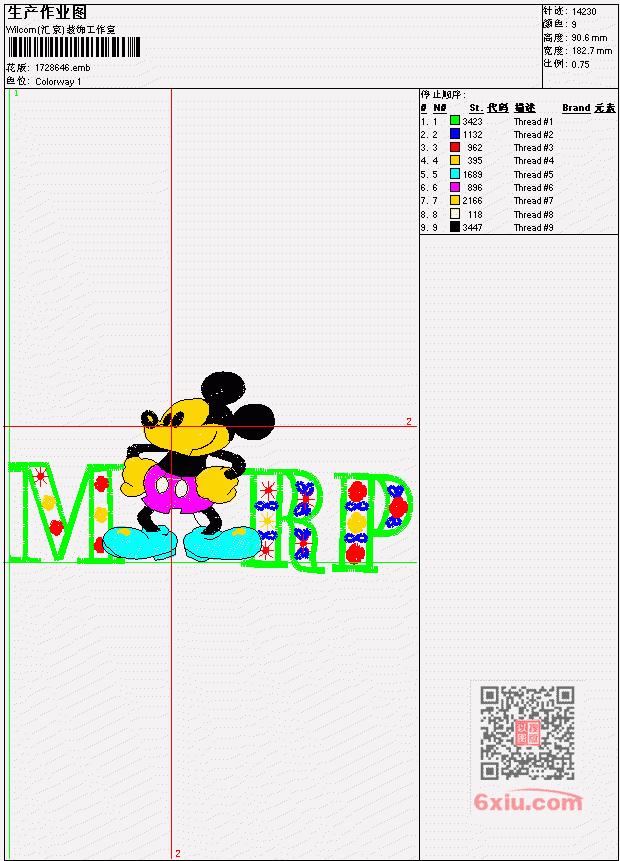This screenshot has width=620, height=861.
Task: Click stitch count 2166
Action: pos(472,201)
